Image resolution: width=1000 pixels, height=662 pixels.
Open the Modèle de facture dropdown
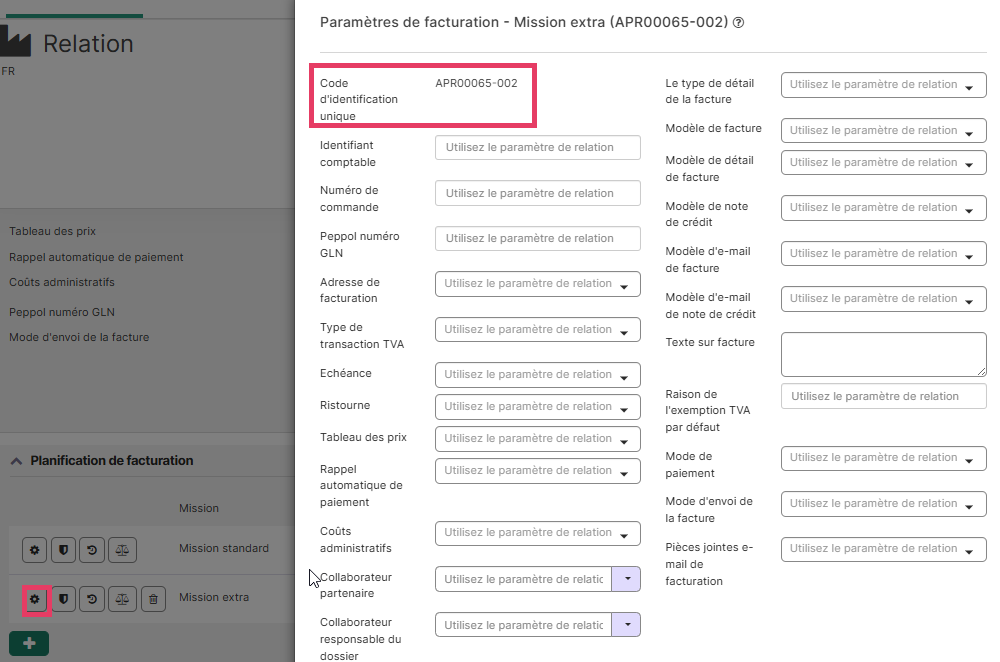[883, 131]
